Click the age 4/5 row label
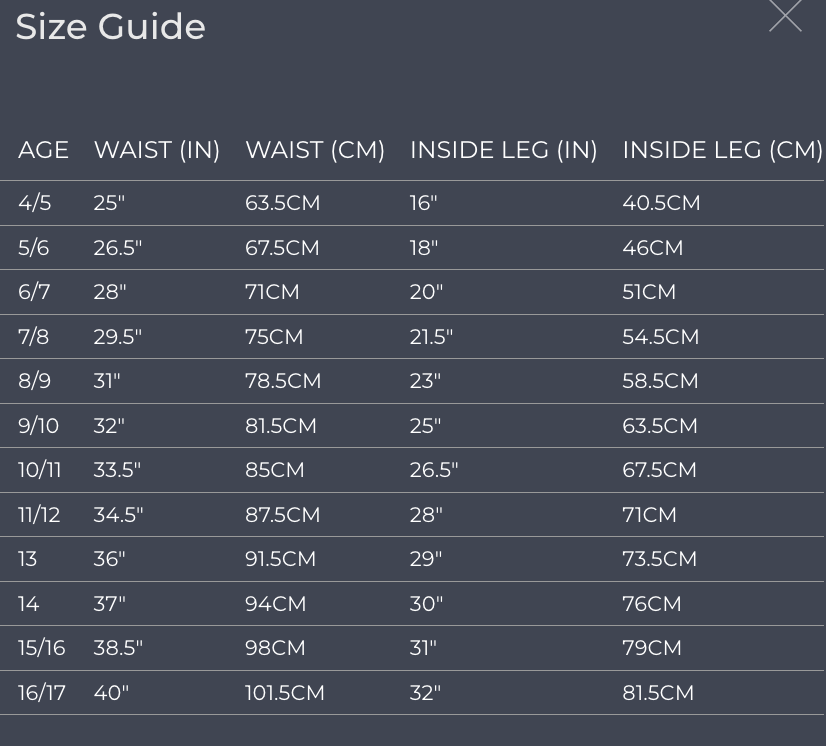This screenshot has height=746, width=826. click(x=35, y=203)
